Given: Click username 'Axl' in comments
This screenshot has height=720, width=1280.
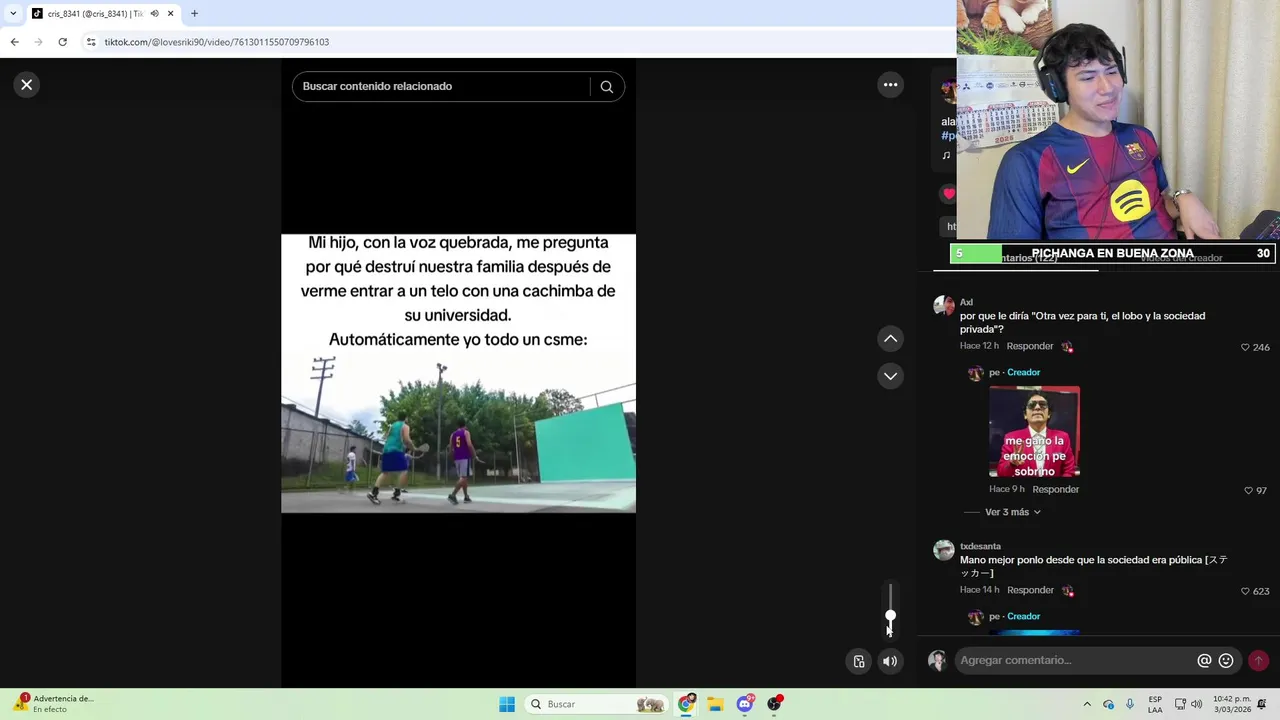Looking at the screenshot, I should 966,302.
